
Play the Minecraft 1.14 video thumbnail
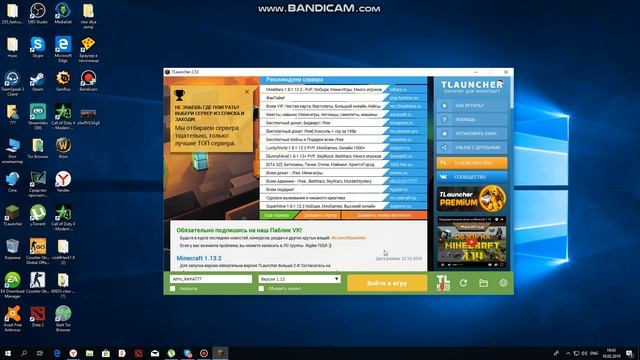tap(472, 242)
